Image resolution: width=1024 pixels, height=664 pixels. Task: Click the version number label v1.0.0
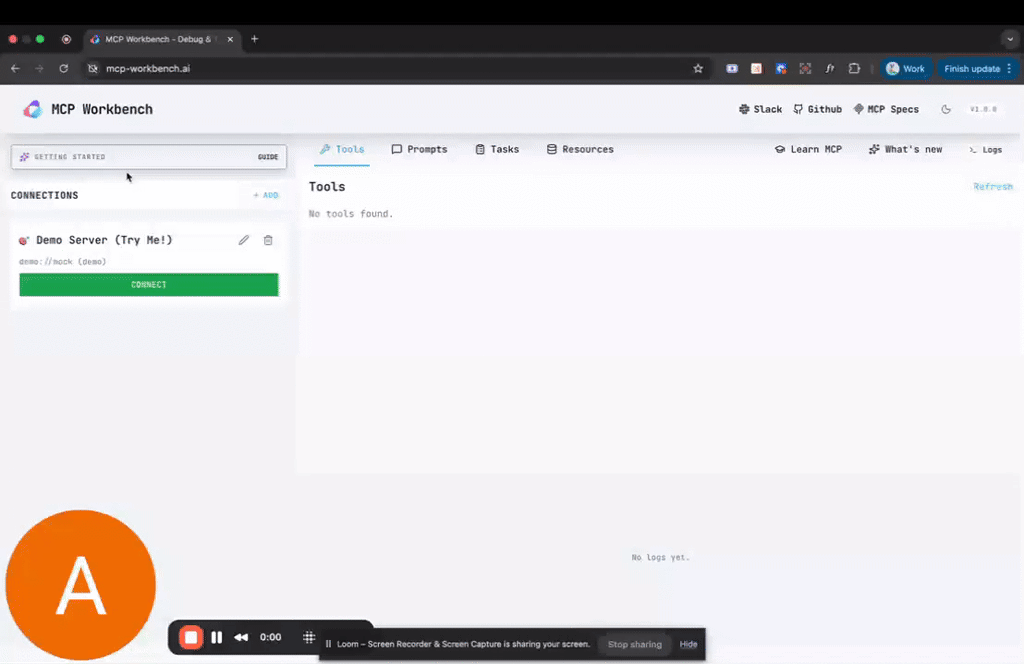coord(984,110)
